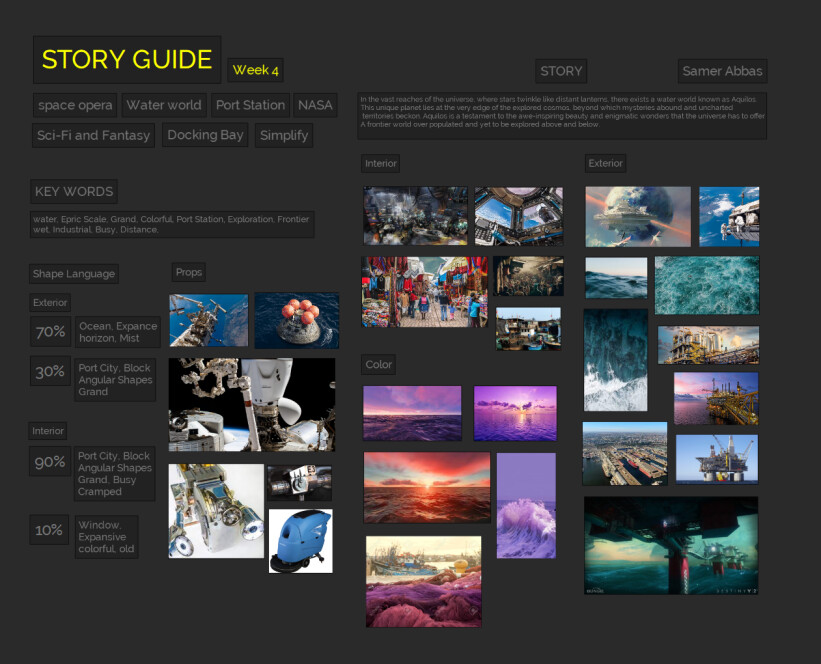Screen dimensions: 821x664
Task: Select the small dark hardware prop image
Action: click(299, 483)
